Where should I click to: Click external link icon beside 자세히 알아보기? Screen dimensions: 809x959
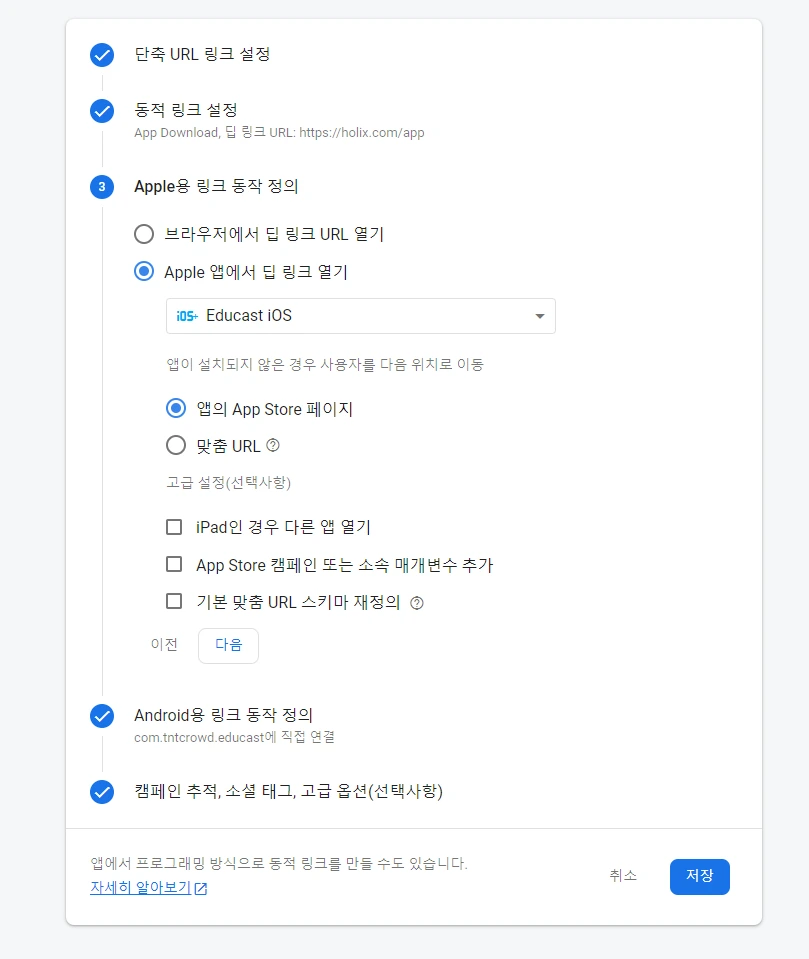pos(201,889)
